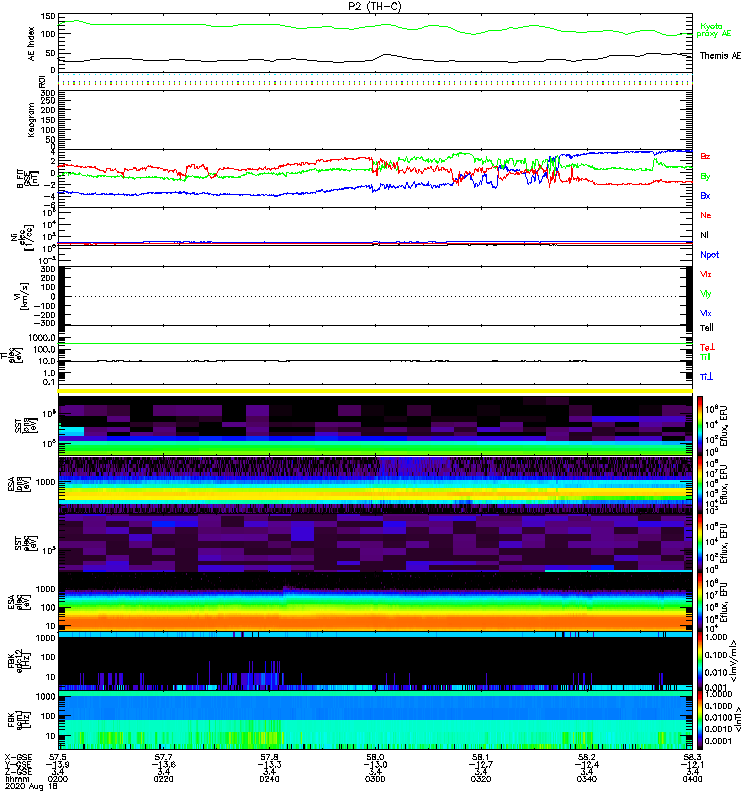Click the "1000.0" tick in temperature panel
Viewport: 750px width, 800px height.
(x=42, y=338)
